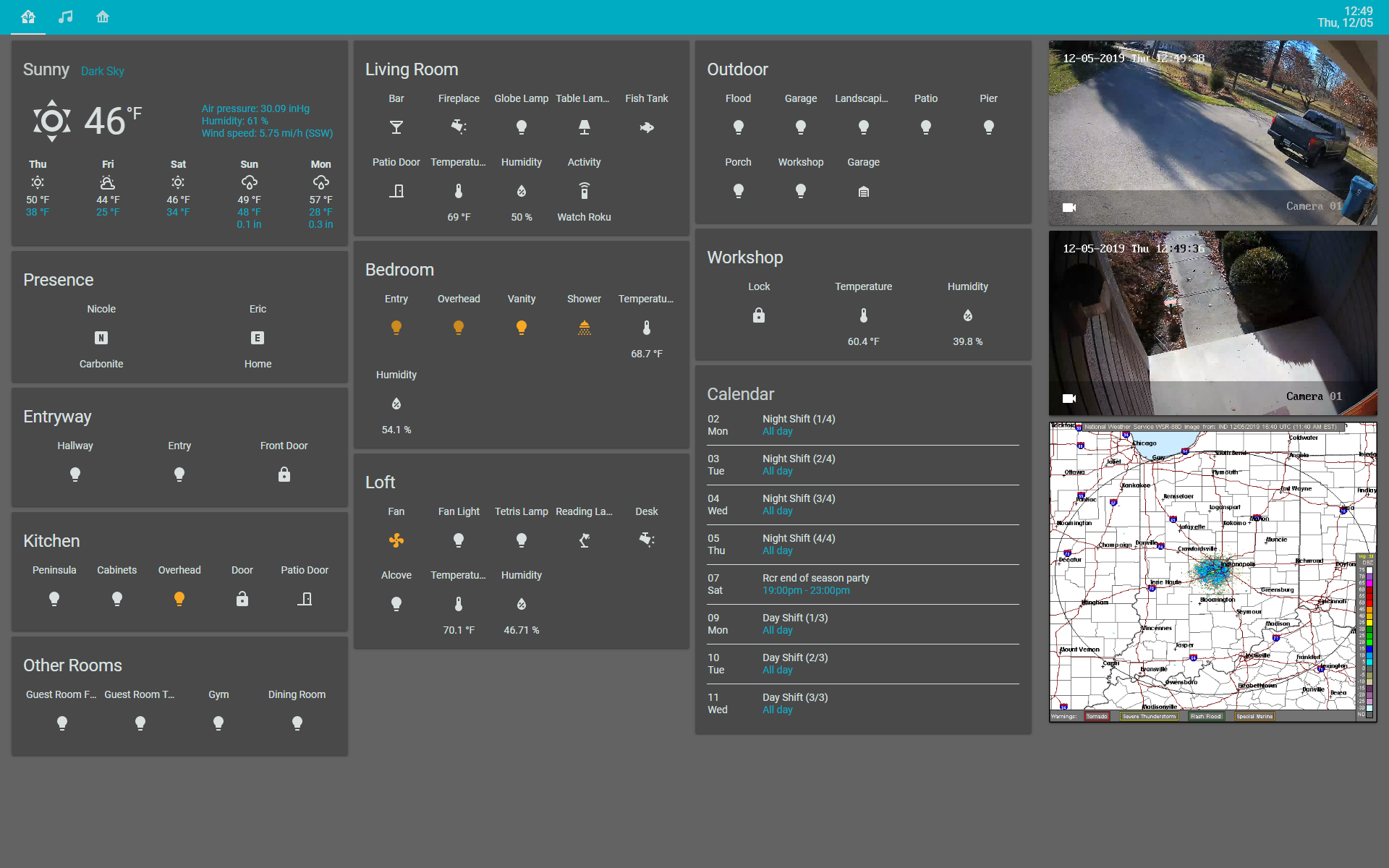Toggle the Fireplace light icon

click(459, 126)
